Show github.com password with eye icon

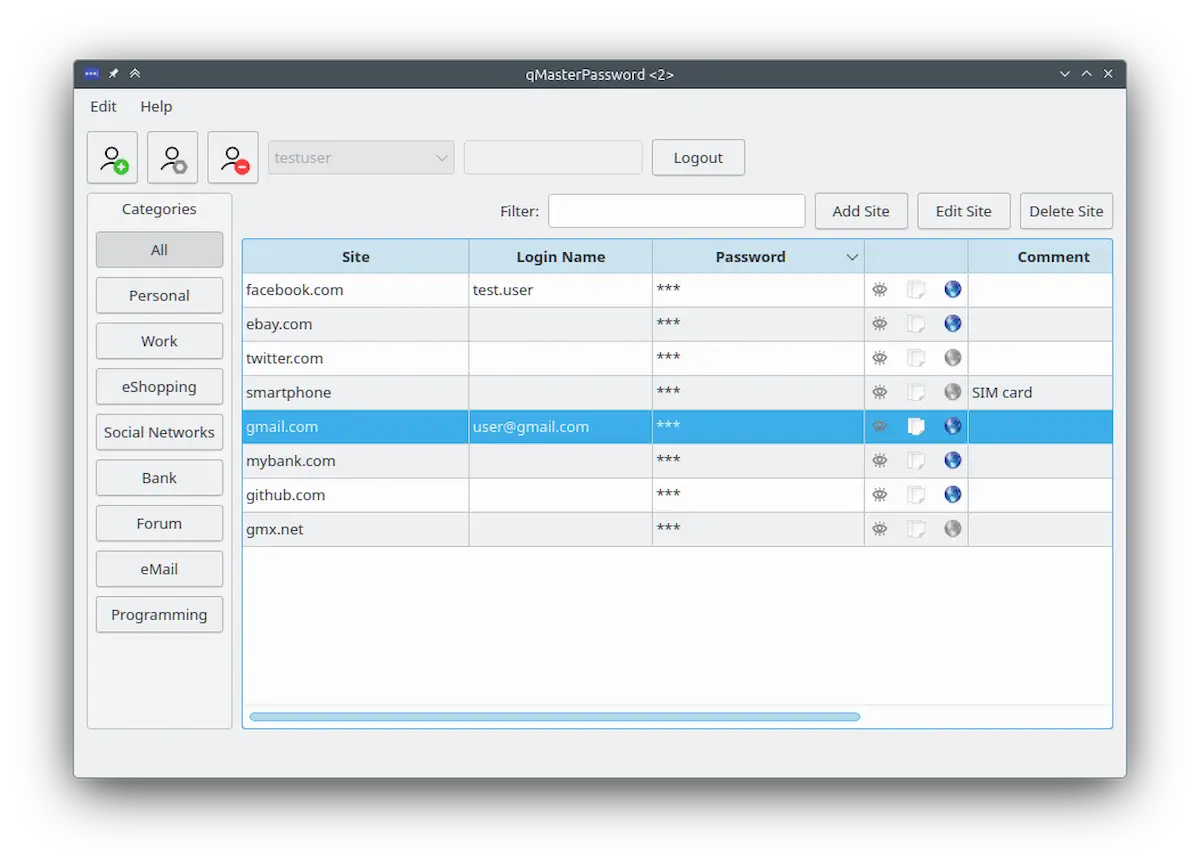[x=879, y=494]
